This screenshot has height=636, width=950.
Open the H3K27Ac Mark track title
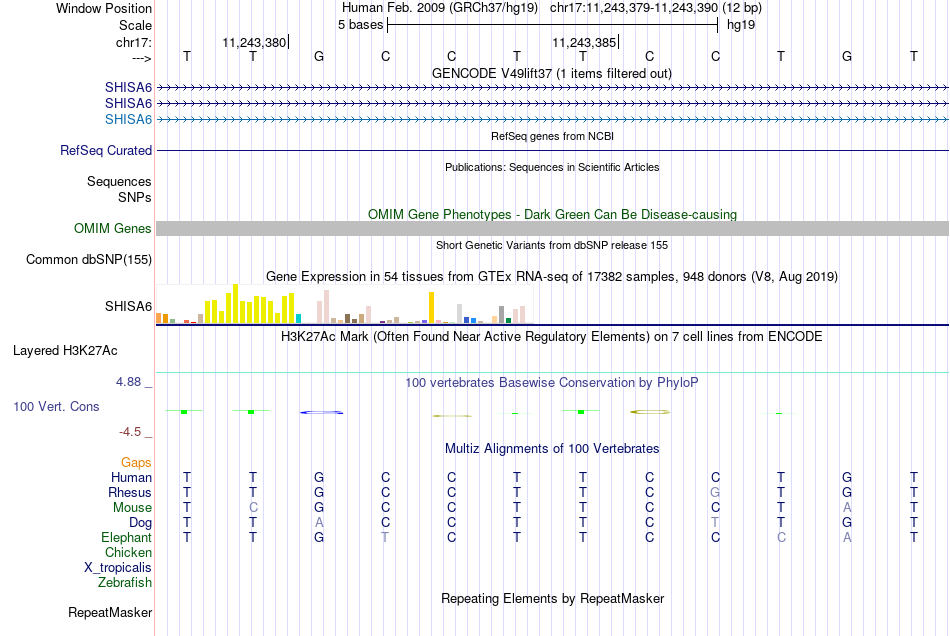(x=552, y=336)
